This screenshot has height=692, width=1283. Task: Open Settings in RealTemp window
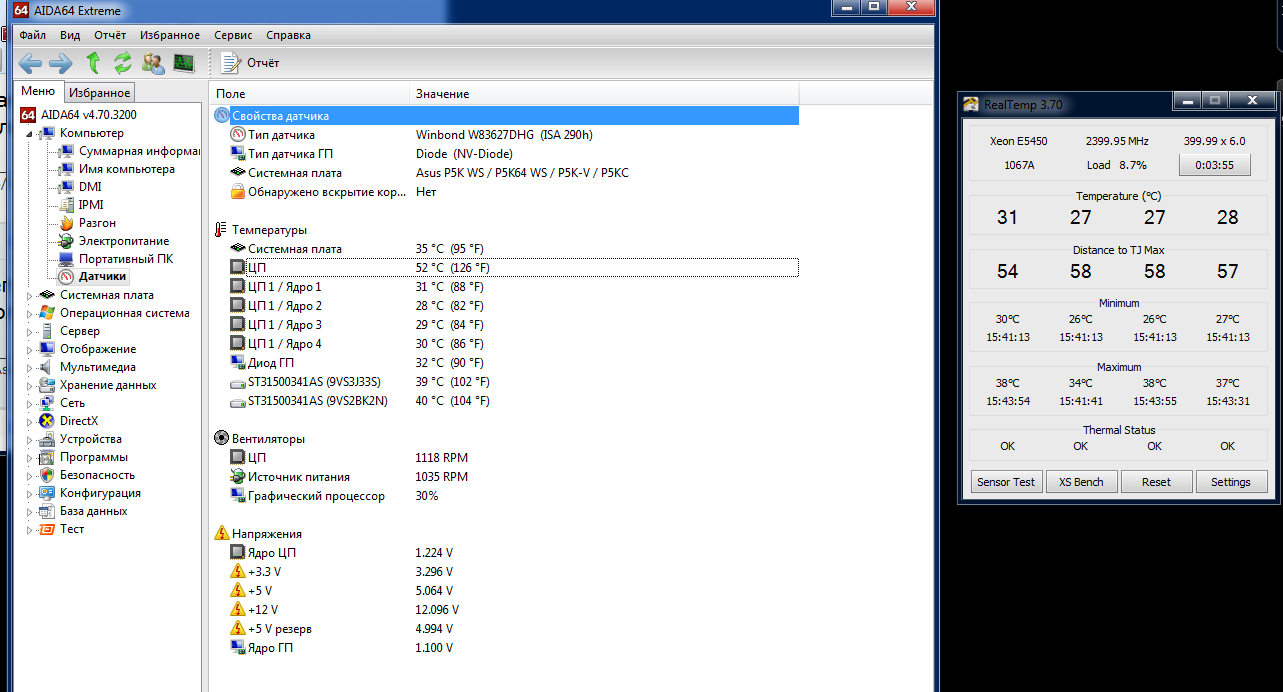[1231, 482]
